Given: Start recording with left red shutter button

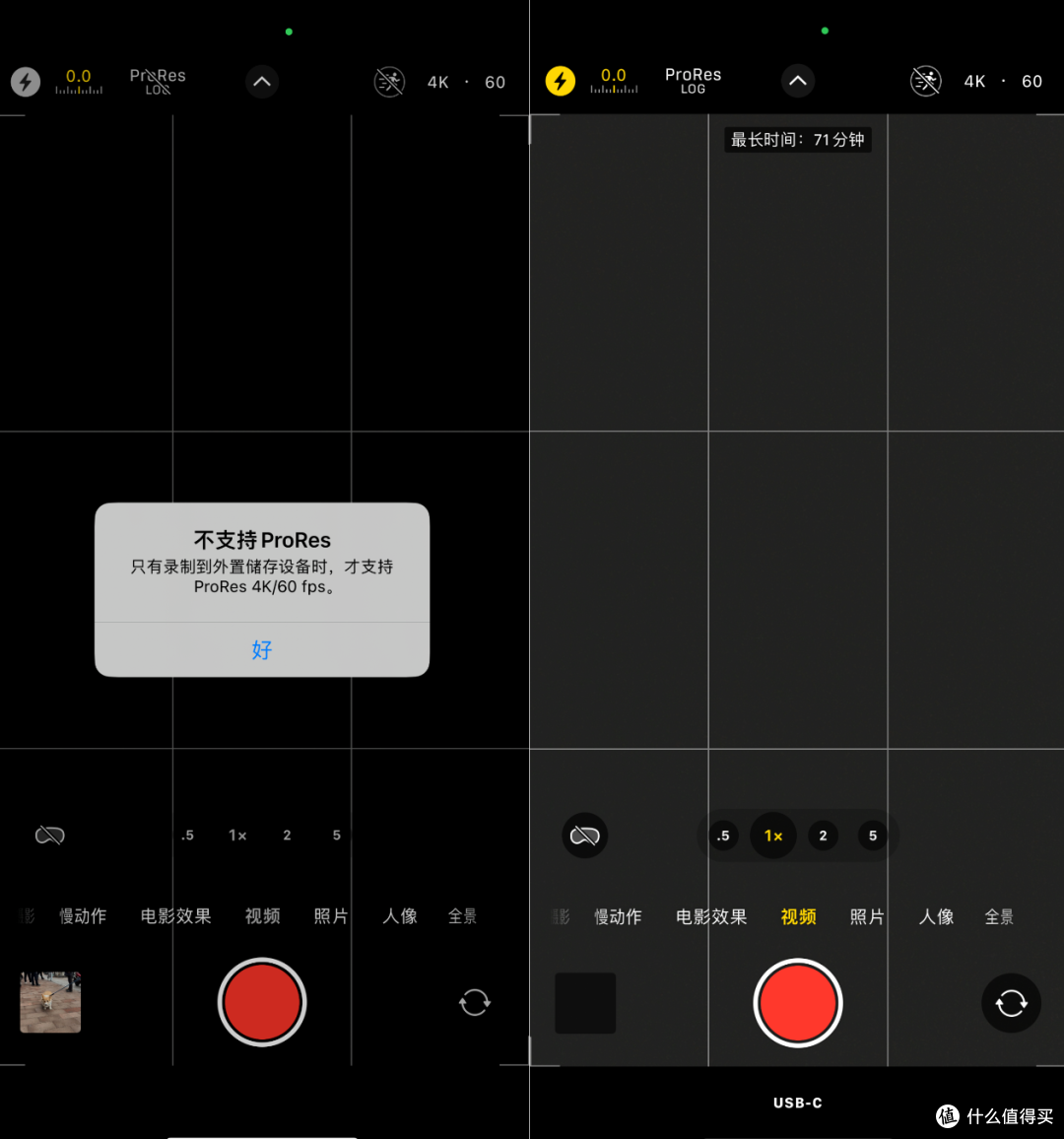Looking at the screenshot, I should (x=262, y=1002).
